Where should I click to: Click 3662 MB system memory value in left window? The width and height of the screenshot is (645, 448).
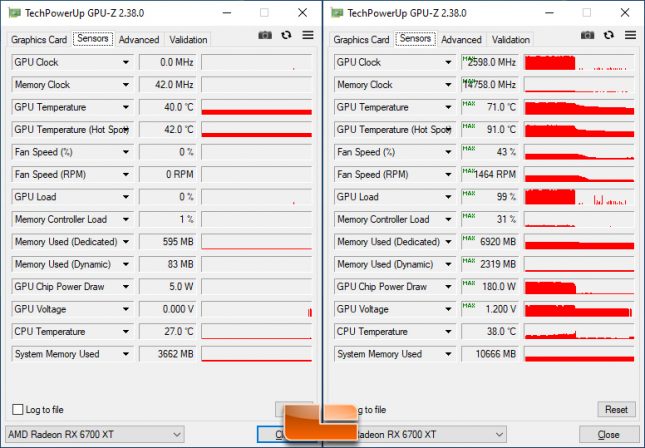point(167,354)
